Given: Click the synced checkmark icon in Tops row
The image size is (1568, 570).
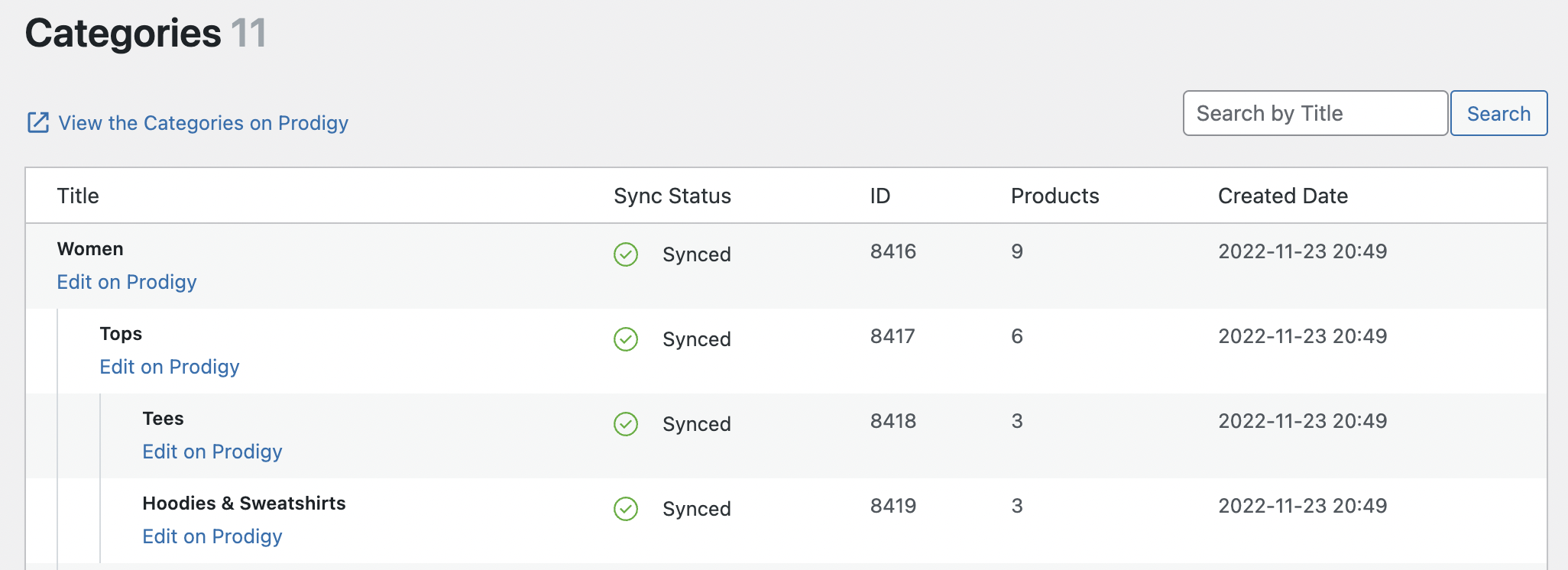Looking at the screenshot, I should 626,339.
